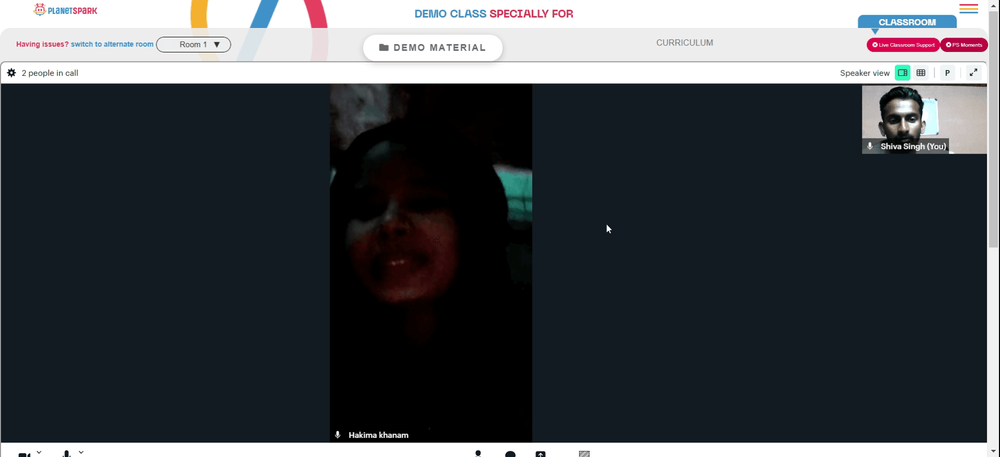Toggle the microphone icon in bottom bar
Screen dimensions: 1000x457
coord(66,454)
